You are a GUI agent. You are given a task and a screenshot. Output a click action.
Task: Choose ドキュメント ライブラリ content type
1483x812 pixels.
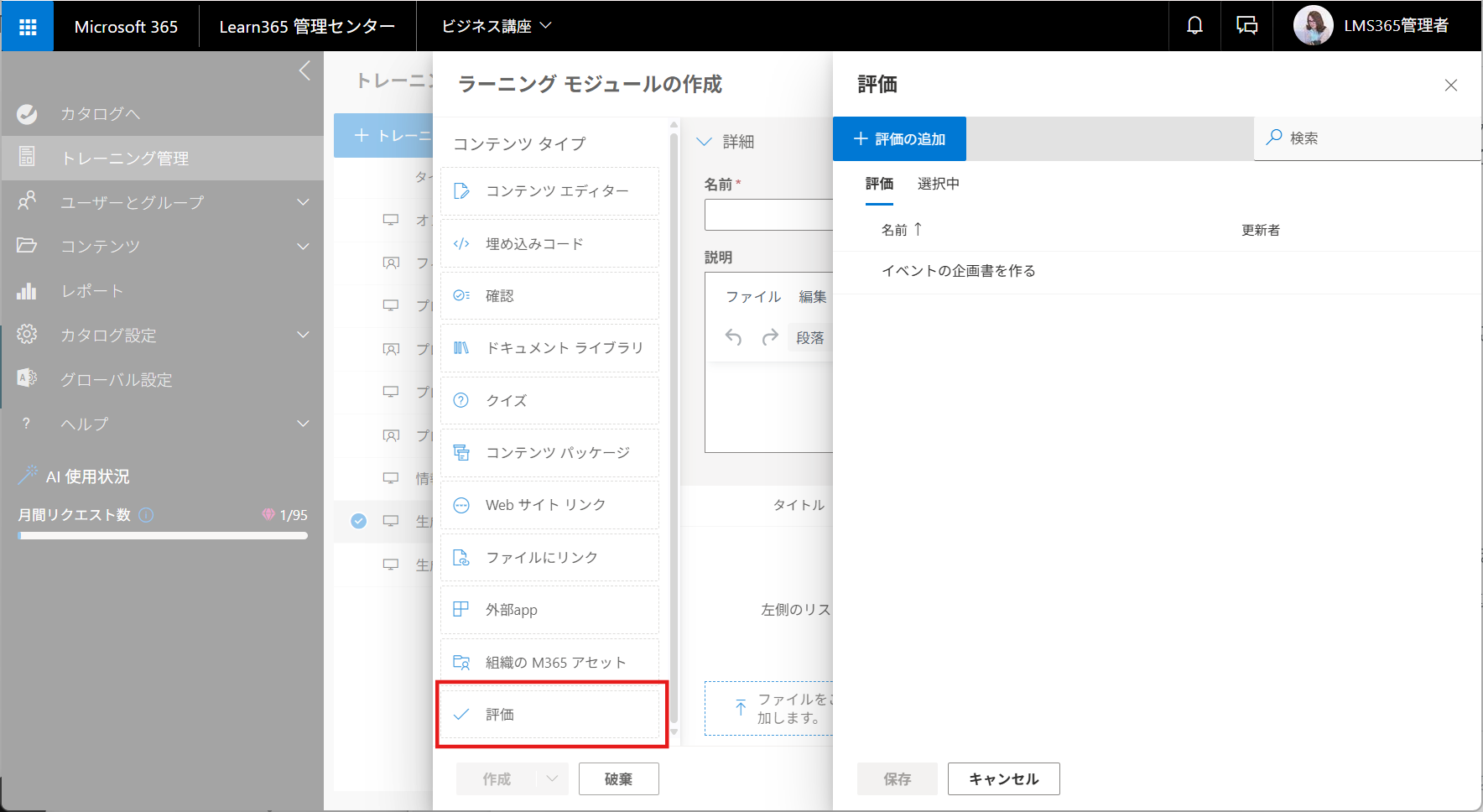(x=549, y=348)
